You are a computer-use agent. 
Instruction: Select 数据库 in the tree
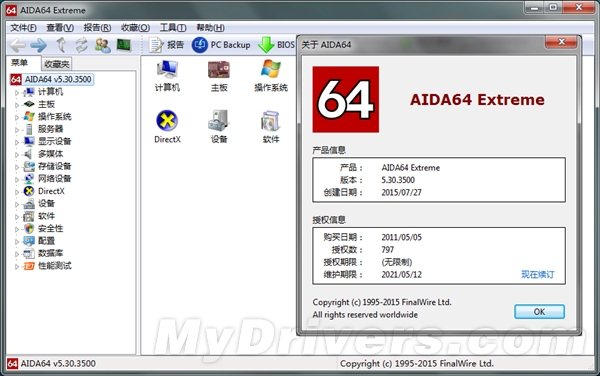tap(51, 253)
